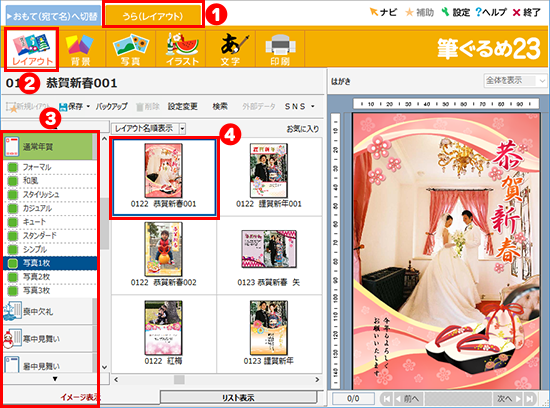550x408 pixels.
Task: Select the 0122 紅梅 layout thumbnail
Action: tap(163, 333)
